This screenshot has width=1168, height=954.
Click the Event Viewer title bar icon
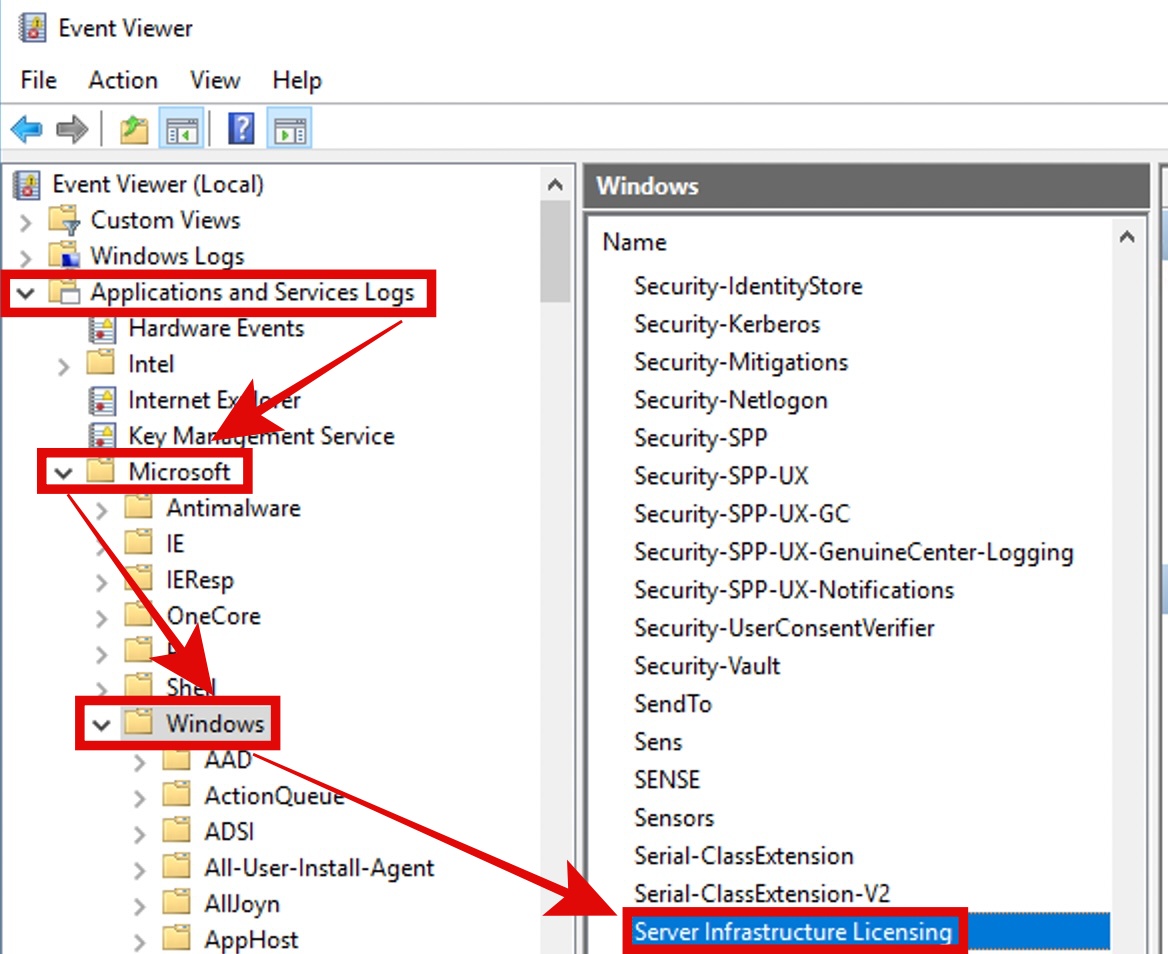32,28
